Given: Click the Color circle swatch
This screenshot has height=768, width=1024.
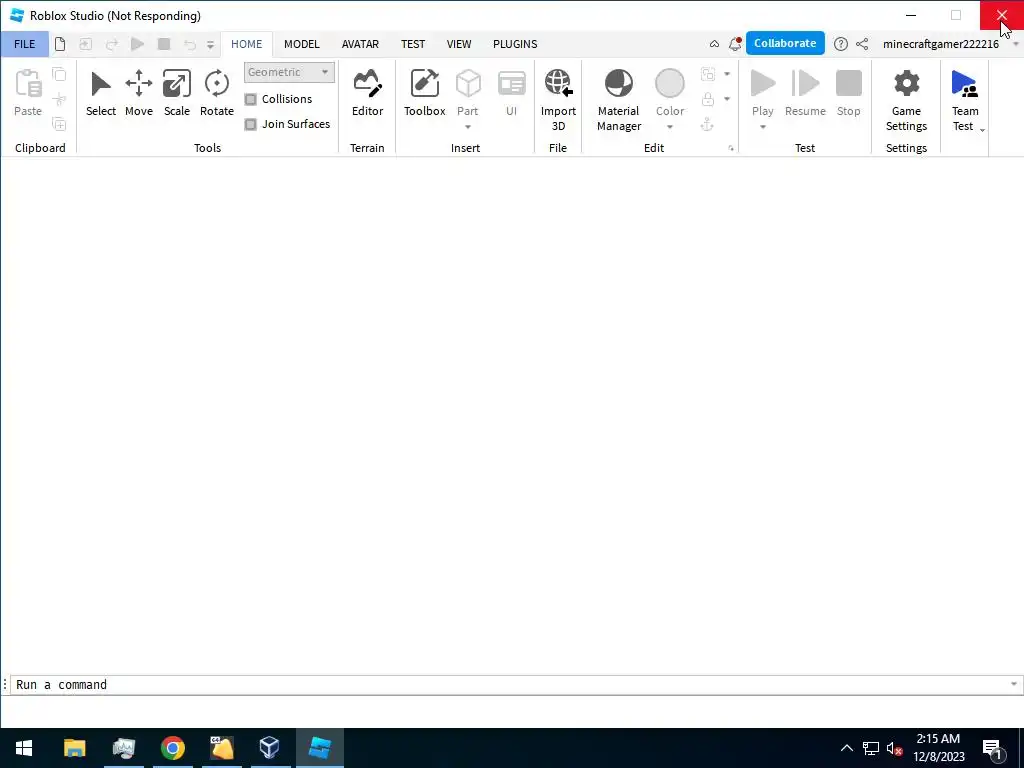Looking at the screenshot, I should click(x=669, y=84).
